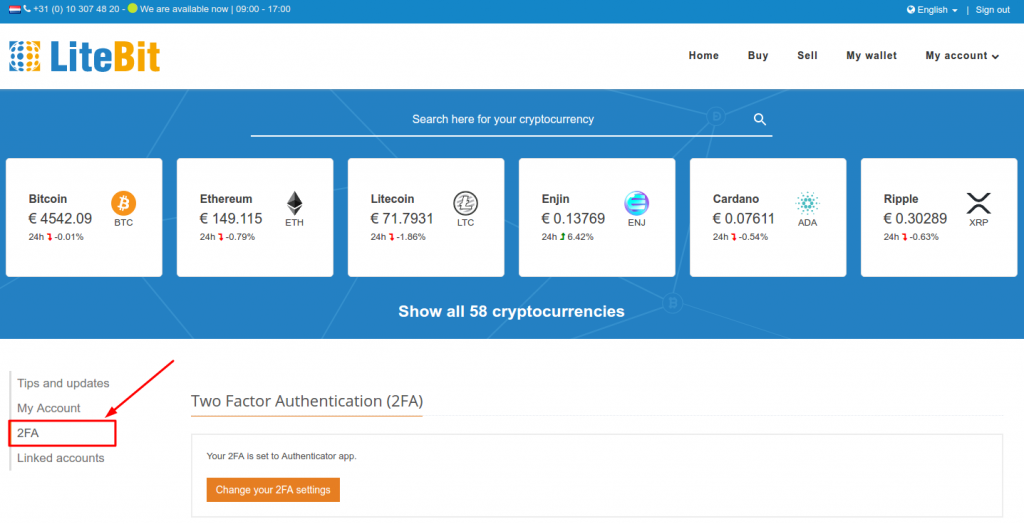Click the Ripple XRP icon
Image resolution: width=1024 pixels, height=524 pixels.
coord(978,203)
